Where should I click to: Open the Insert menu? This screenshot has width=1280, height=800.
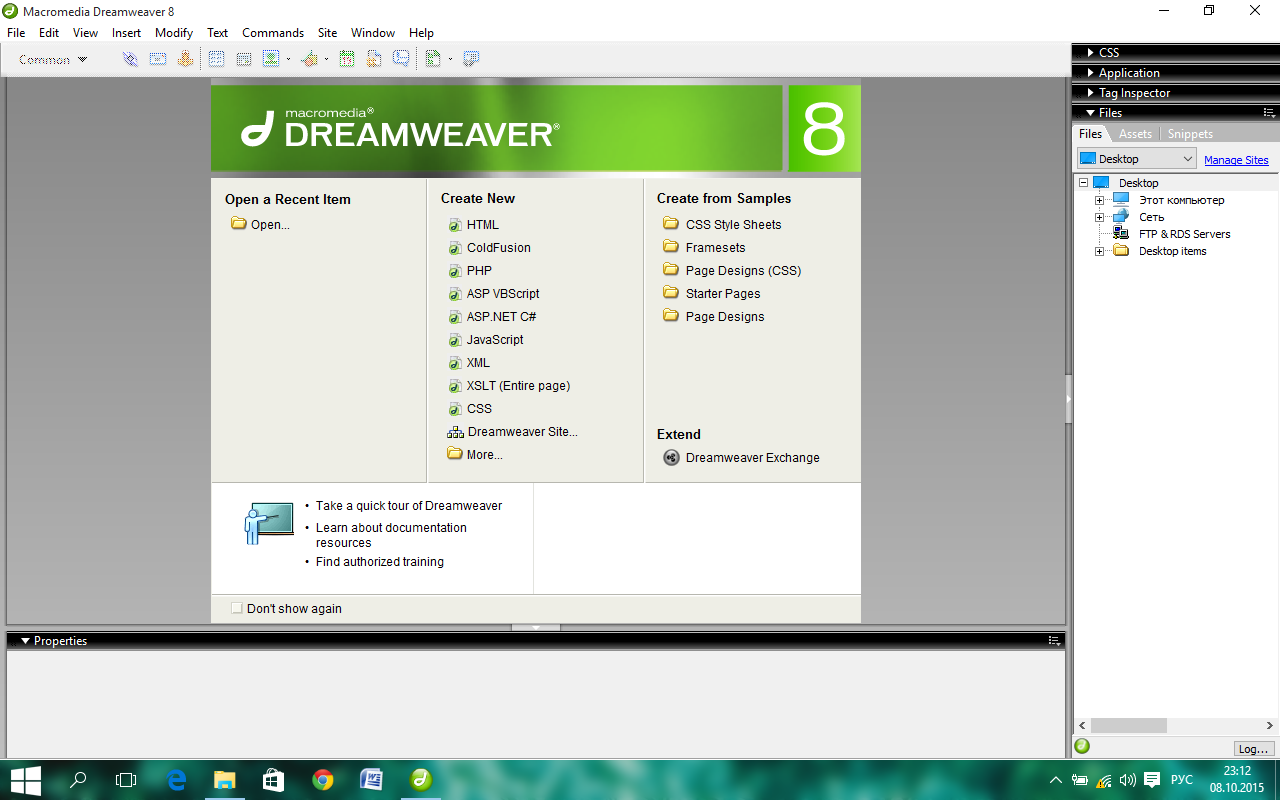click(126, 33)
